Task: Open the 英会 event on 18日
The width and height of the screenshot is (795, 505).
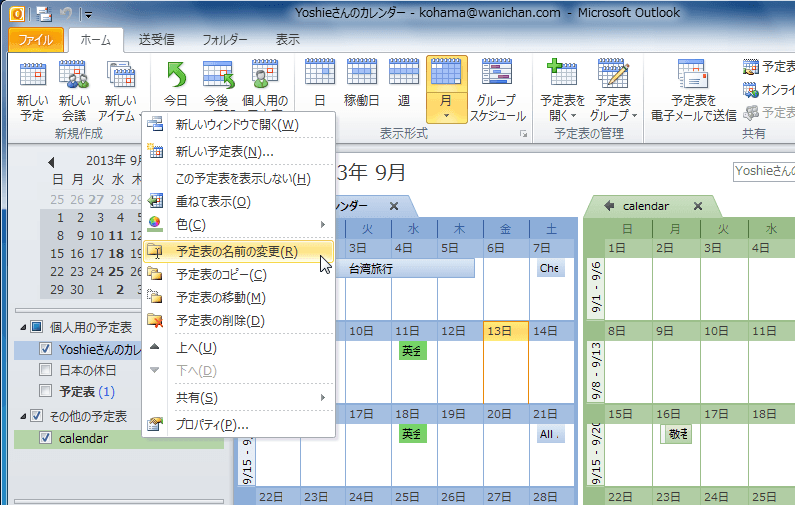Action: [x=412, y=434]
